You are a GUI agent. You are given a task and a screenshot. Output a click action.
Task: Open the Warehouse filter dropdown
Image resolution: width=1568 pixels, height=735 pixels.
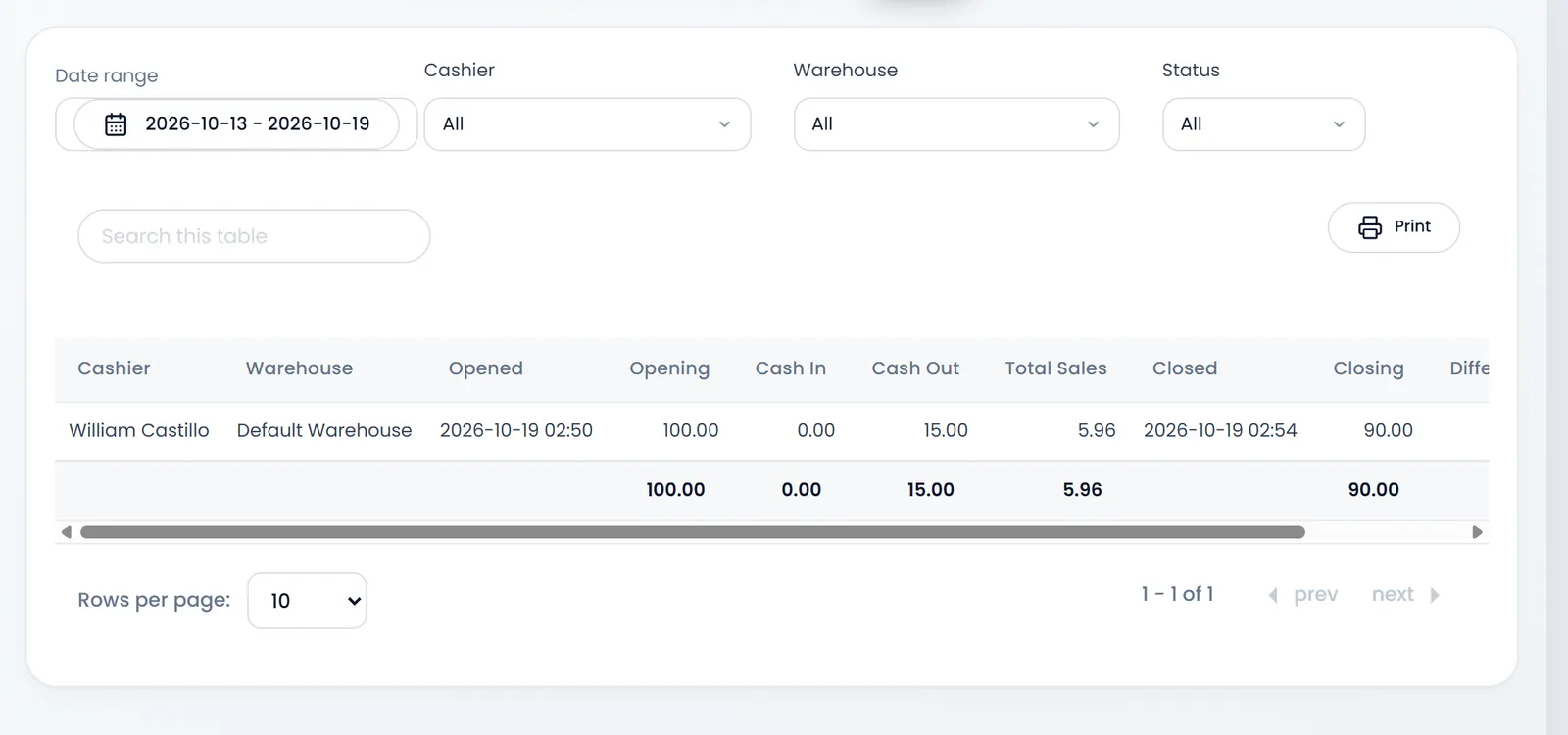(x=956, y=124)
